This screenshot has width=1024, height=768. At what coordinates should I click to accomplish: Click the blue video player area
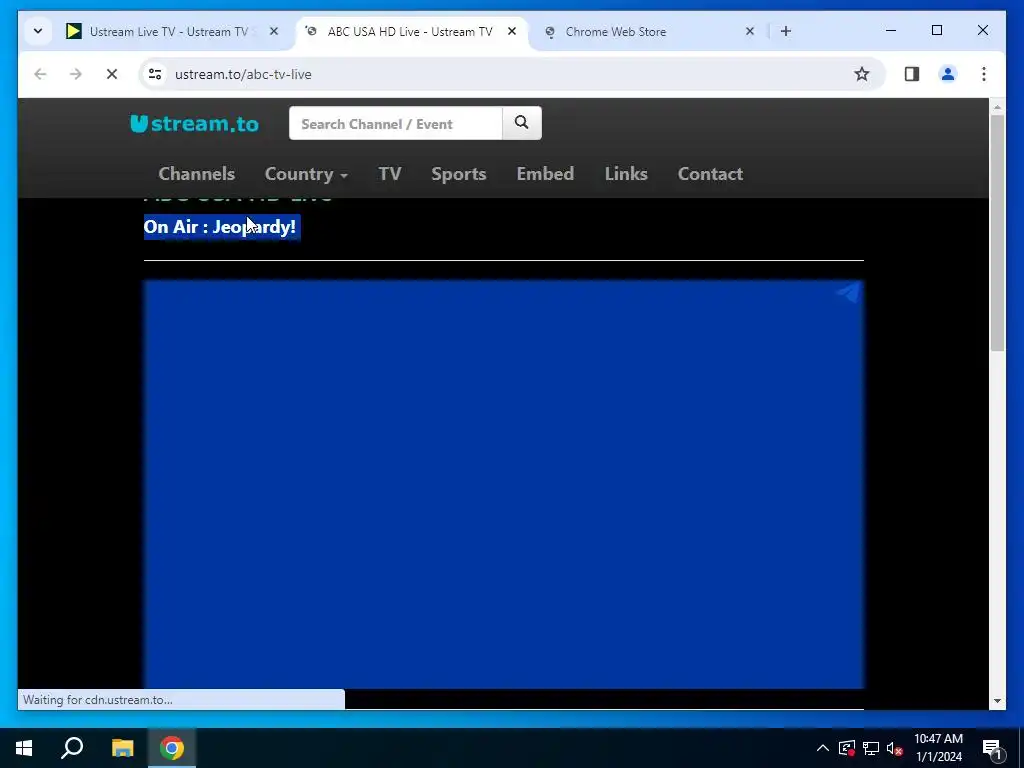click(x=504, y=485)
